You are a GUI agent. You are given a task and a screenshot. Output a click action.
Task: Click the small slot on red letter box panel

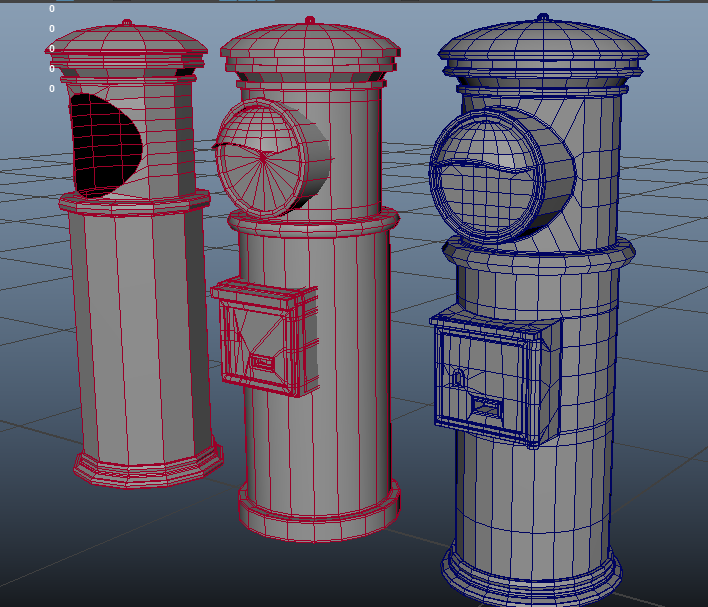262,363
